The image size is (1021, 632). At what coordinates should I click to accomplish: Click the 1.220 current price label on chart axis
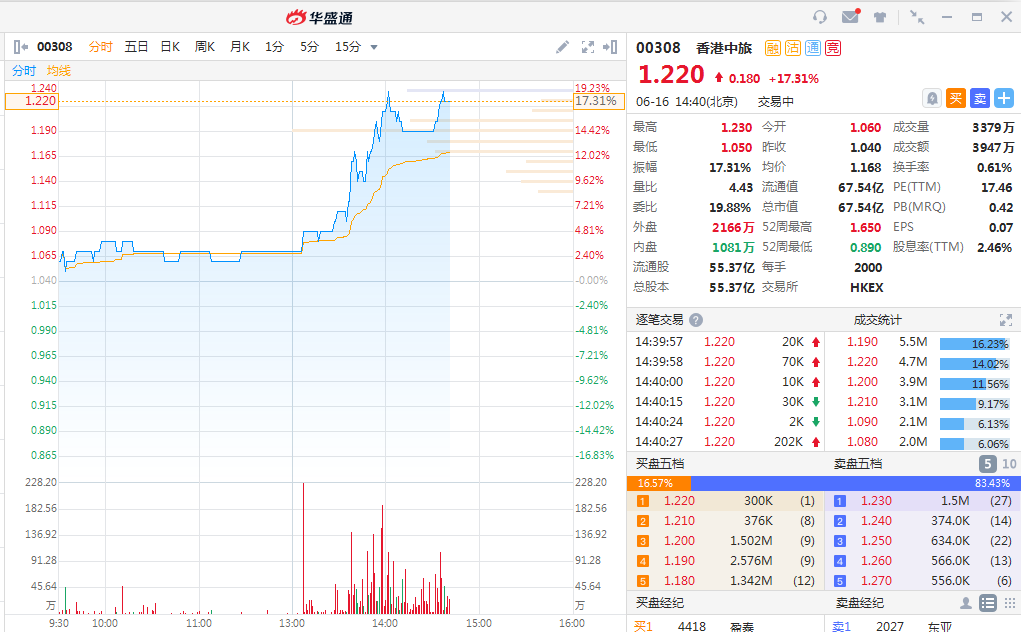point(32,102)
